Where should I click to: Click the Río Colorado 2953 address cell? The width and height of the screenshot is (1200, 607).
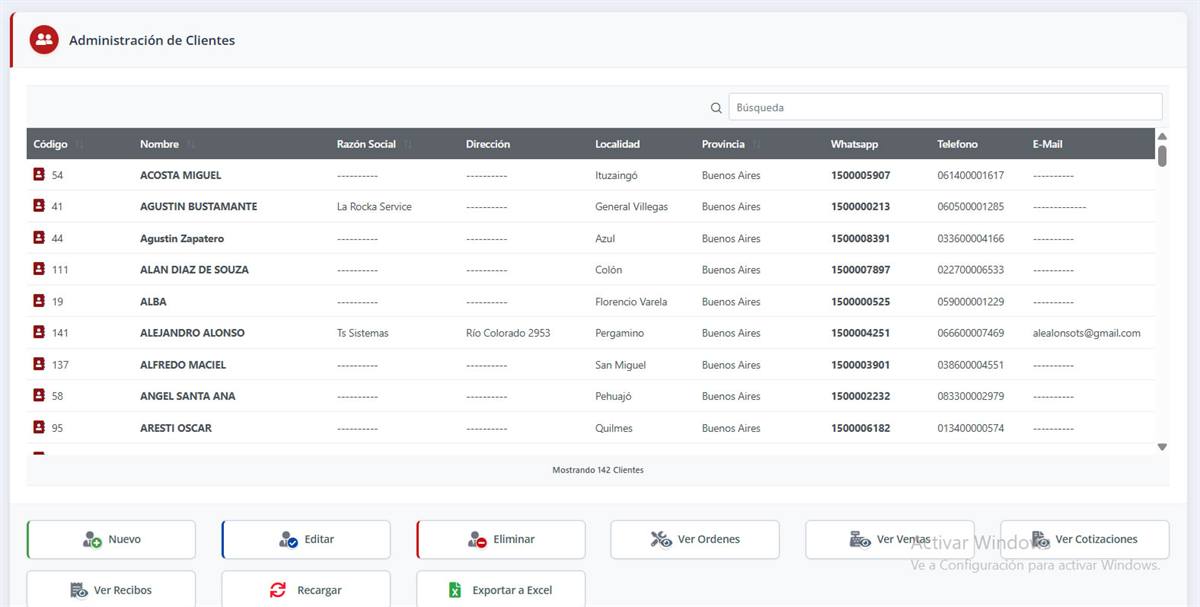pyautogui.click(x=508, y=332)
